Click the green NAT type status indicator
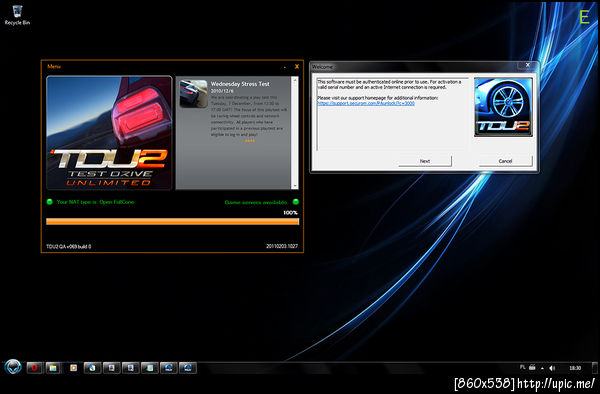 point(49,202)
